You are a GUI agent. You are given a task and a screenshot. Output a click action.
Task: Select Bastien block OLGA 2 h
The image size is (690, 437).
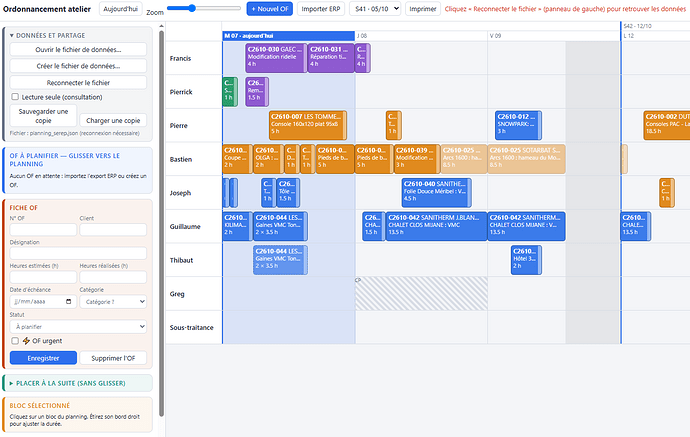(x=268, y=159)
